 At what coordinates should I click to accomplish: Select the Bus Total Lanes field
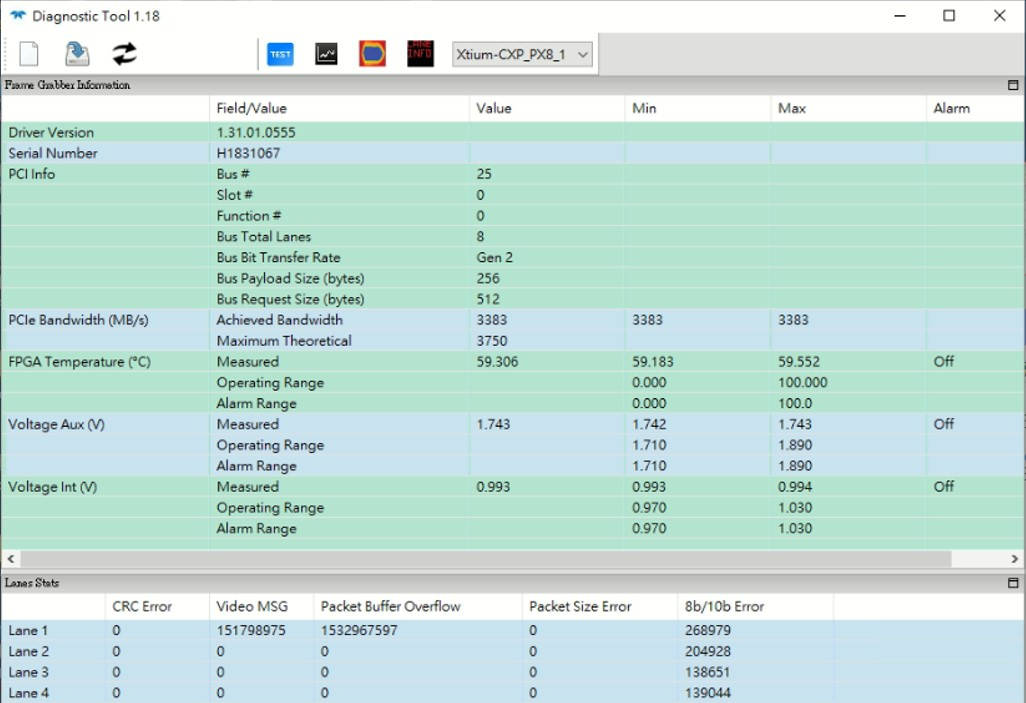(264, 237)
